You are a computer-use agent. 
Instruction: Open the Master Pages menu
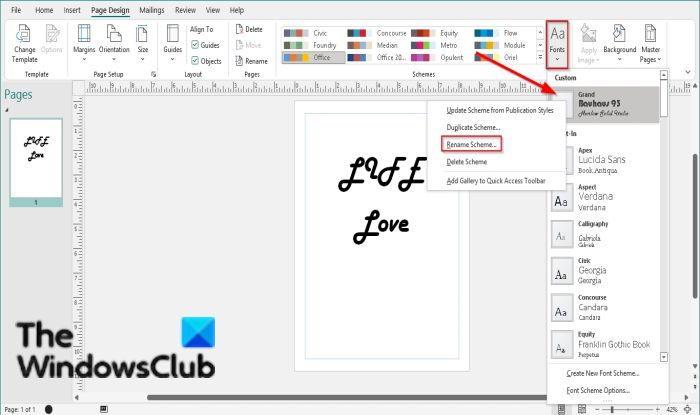(x=650, y=44)
